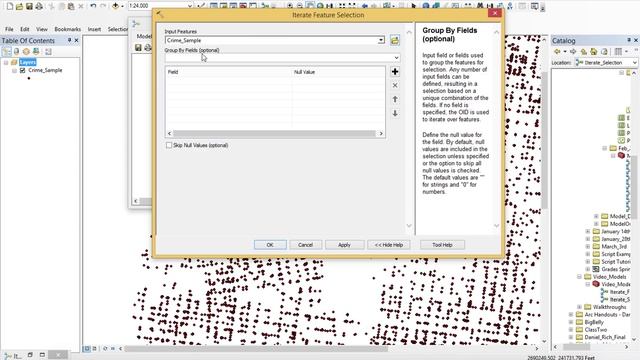This screenshot has width=640, height=360.
Task: Click the New document icon in the toolbar
Action: [x=9, y=6]
